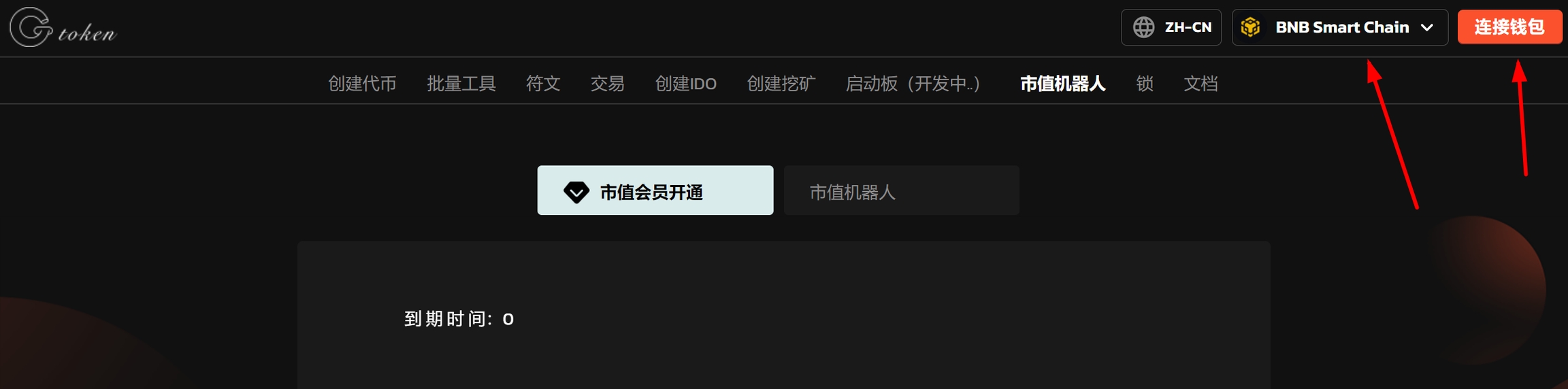Click the globe language icon
1568x389 pixels.
1143,27
